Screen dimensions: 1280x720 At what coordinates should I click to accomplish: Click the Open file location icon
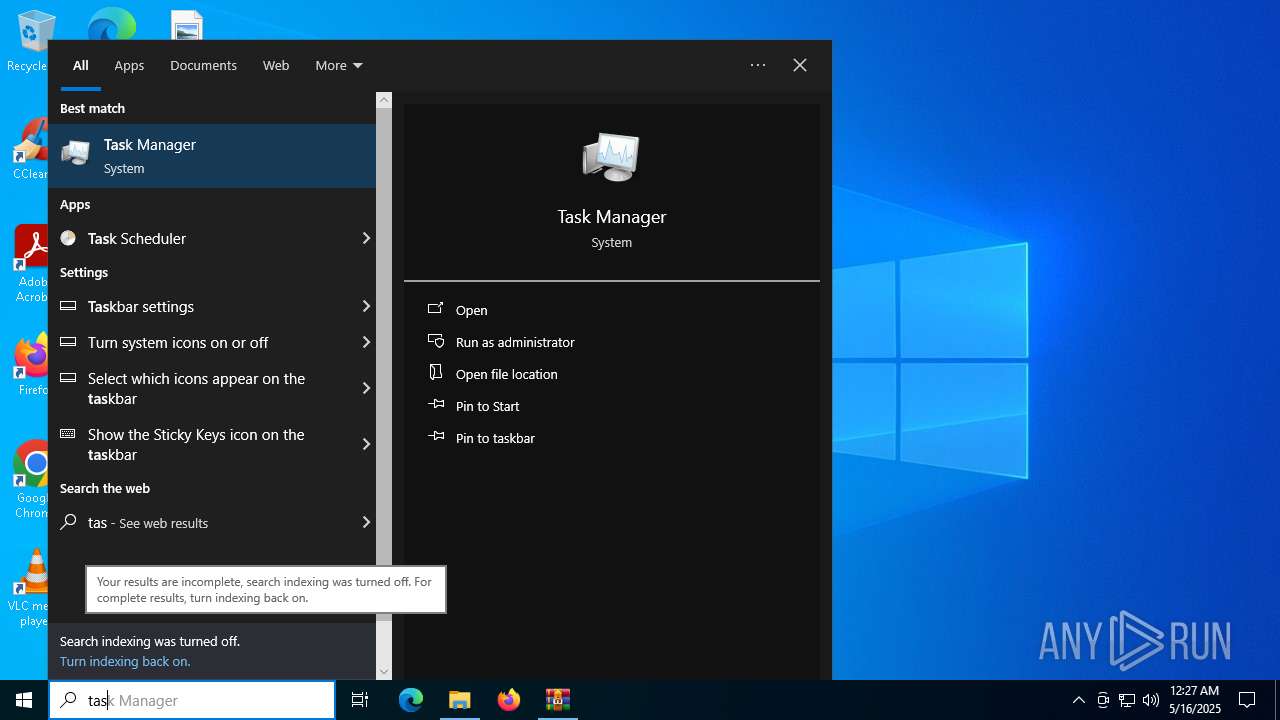tap(436, 372)
